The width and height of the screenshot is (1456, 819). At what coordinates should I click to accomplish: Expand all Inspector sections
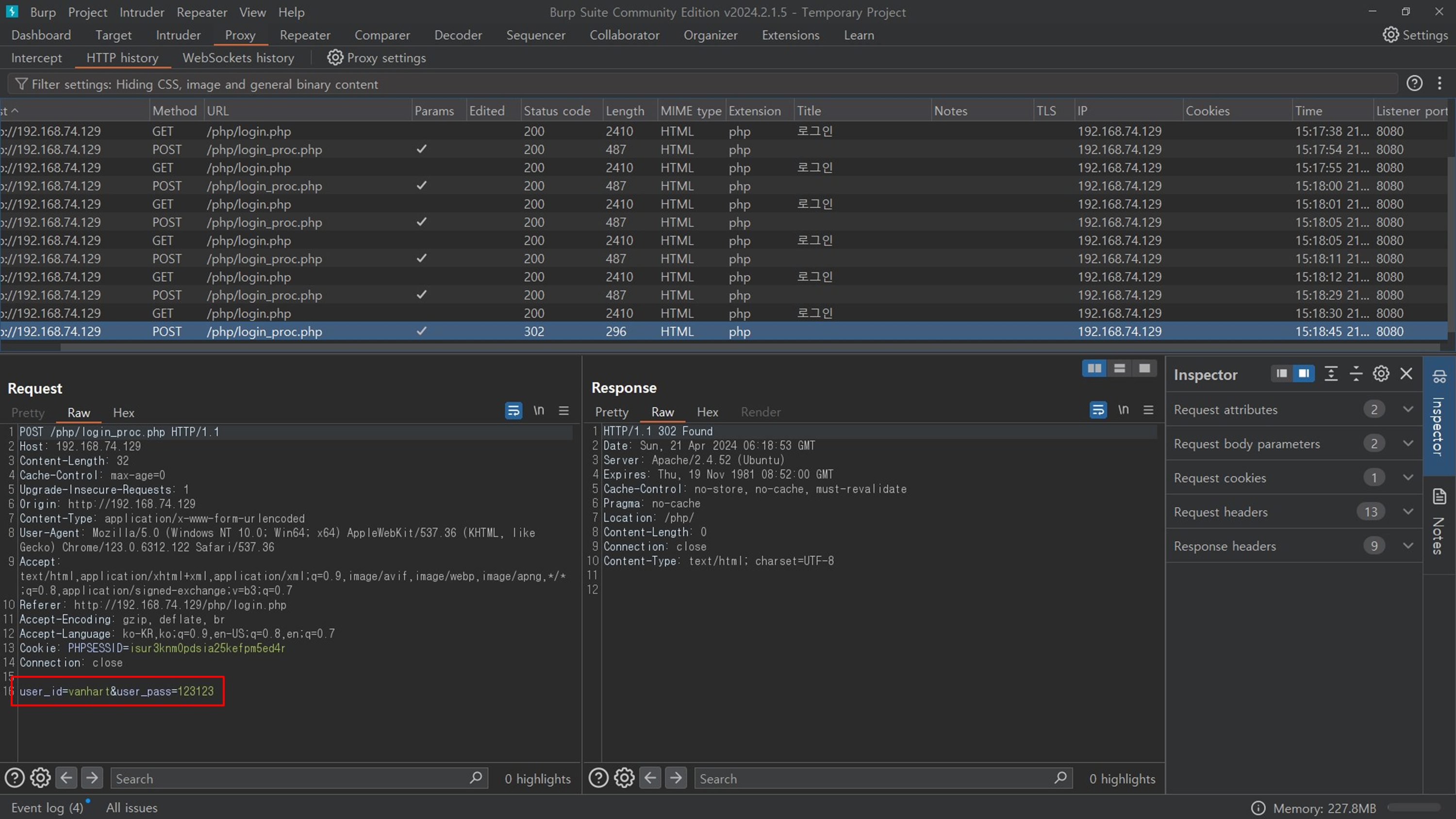pos(1331,374)
